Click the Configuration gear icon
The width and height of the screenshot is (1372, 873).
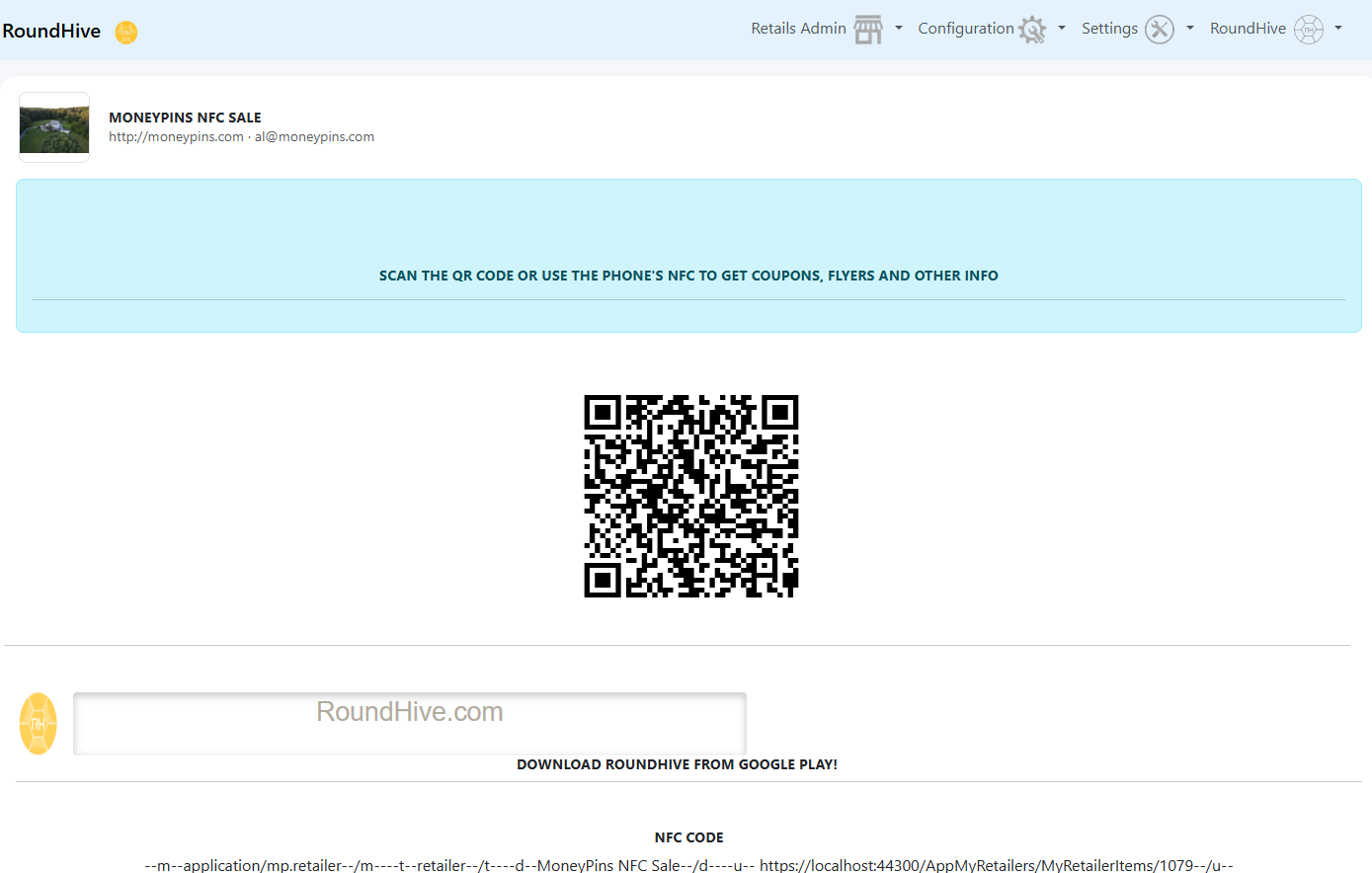point(1032,30)
